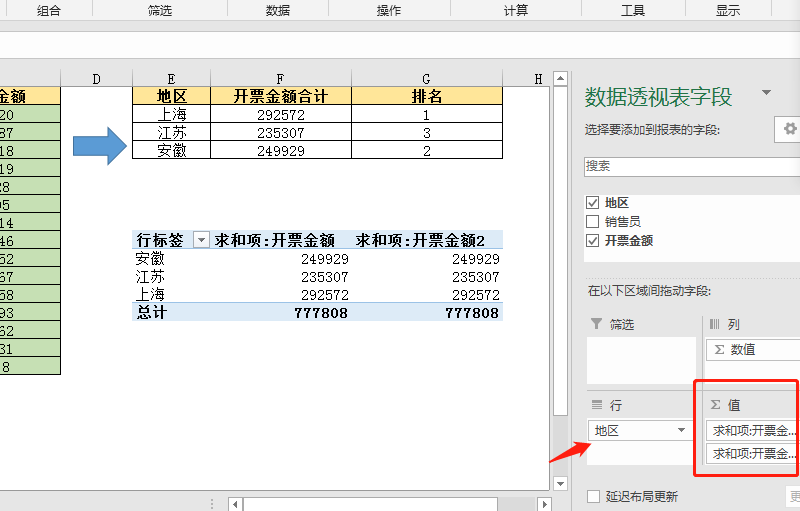Click the horizontal scrollbar right arrow
The width and height of the screenshot is (800, 511).
(x=544, y=504)
